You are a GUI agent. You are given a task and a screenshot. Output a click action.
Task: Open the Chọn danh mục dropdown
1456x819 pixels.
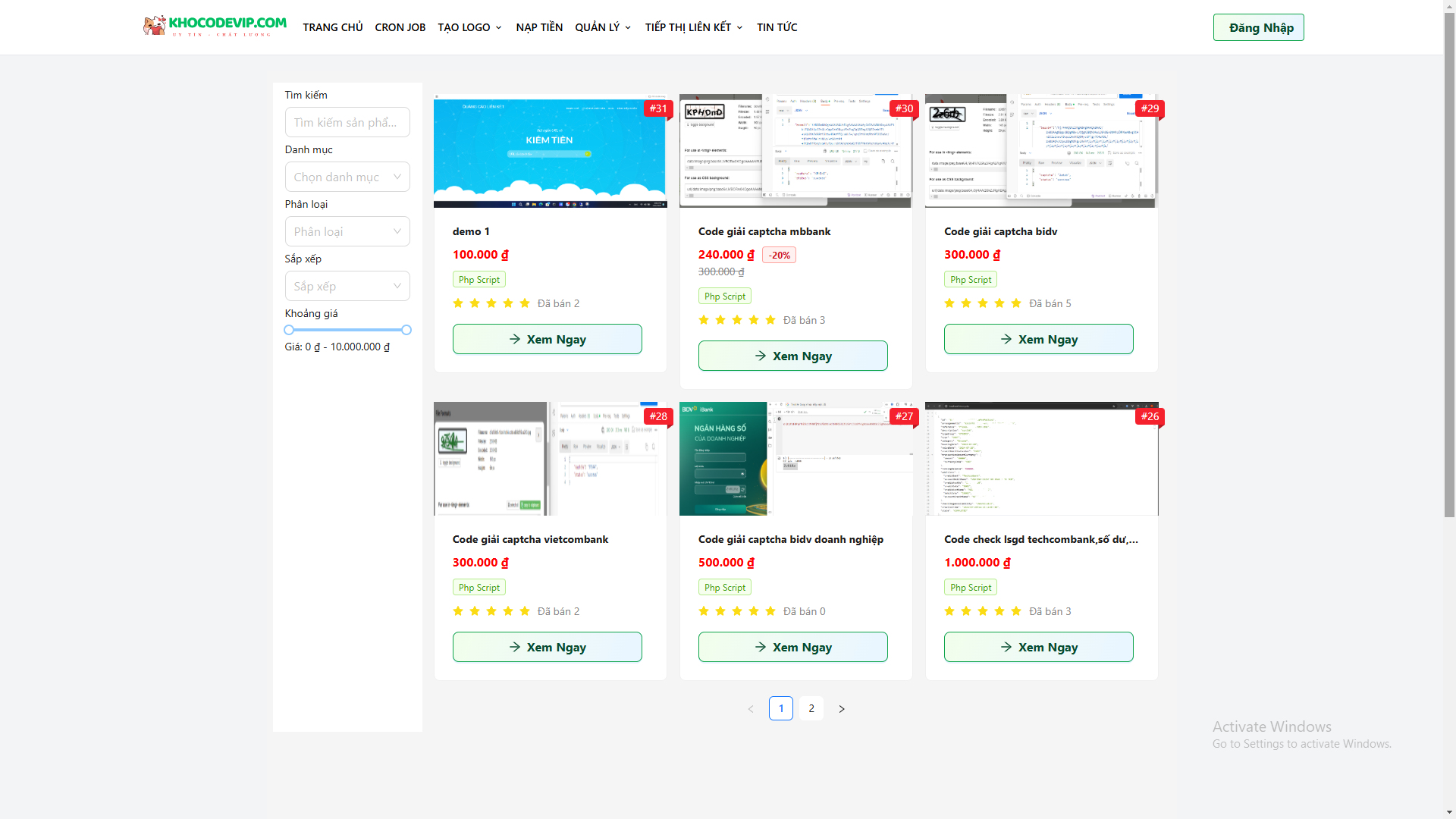coord(347,177)
